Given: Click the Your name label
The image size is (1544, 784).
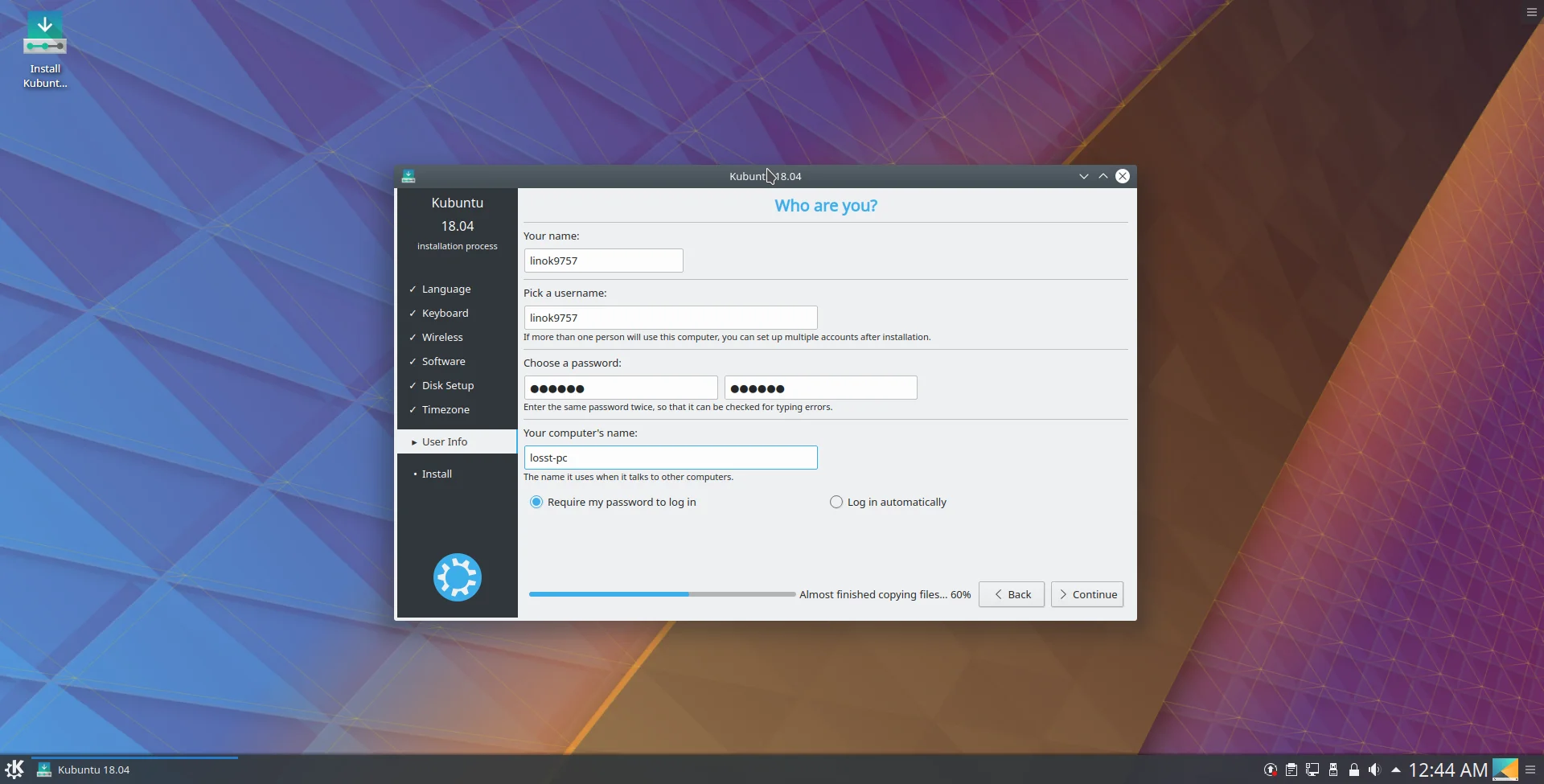Looking at the screenshot, I should click(552, 236).
